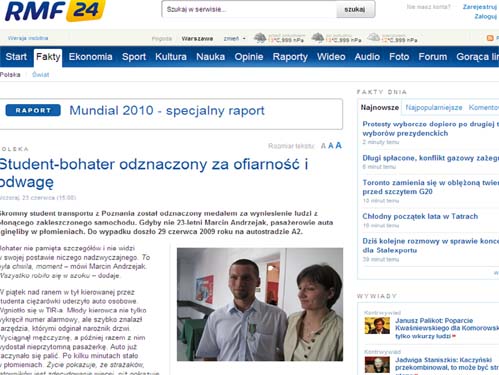Open Protesty wyborcze news headline
The width and height of the screenshot is (499, 375).
[430, 128]
